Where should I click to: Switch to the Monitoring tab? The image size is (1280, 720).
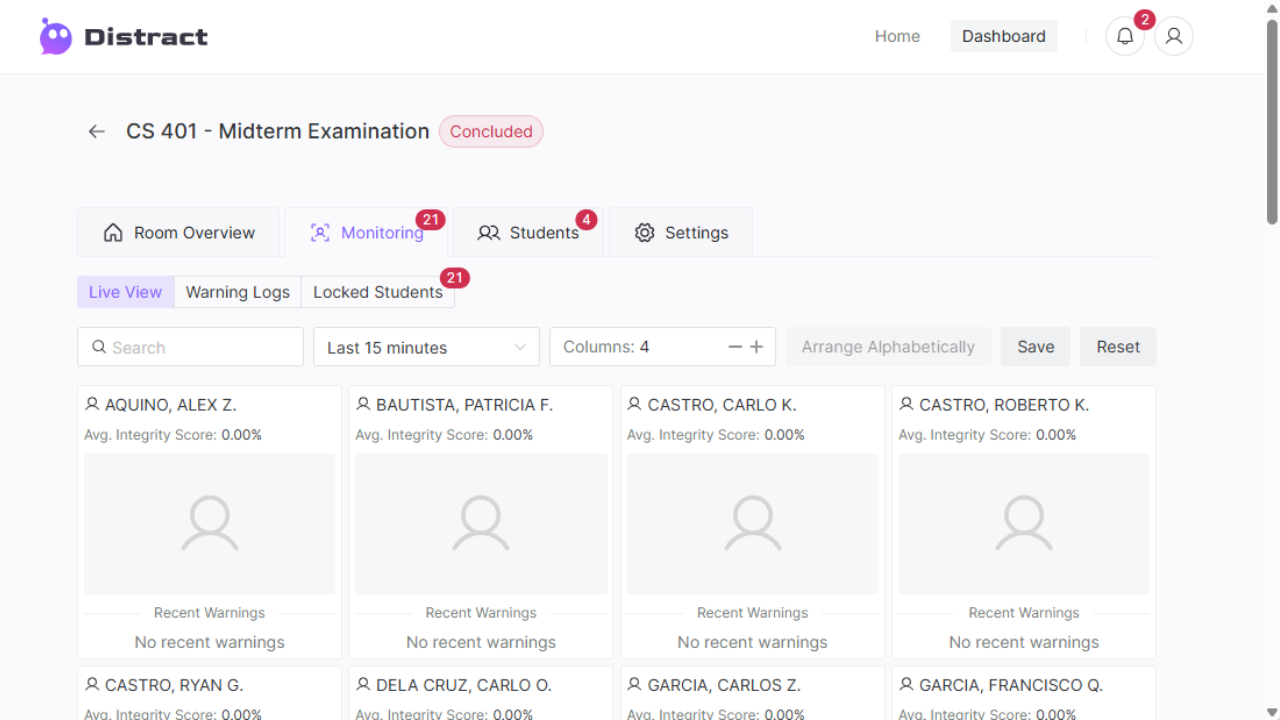(x=366, y=233)
